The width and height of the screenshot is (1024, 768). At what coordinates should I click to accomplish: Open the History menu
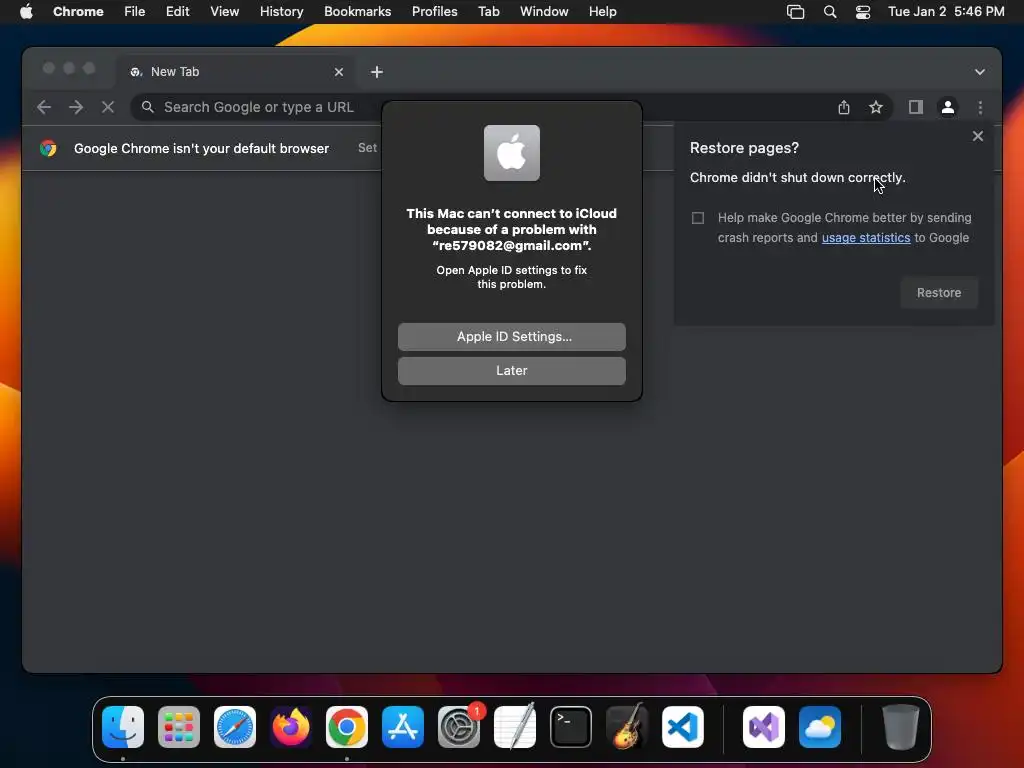[x=281, y=12]
